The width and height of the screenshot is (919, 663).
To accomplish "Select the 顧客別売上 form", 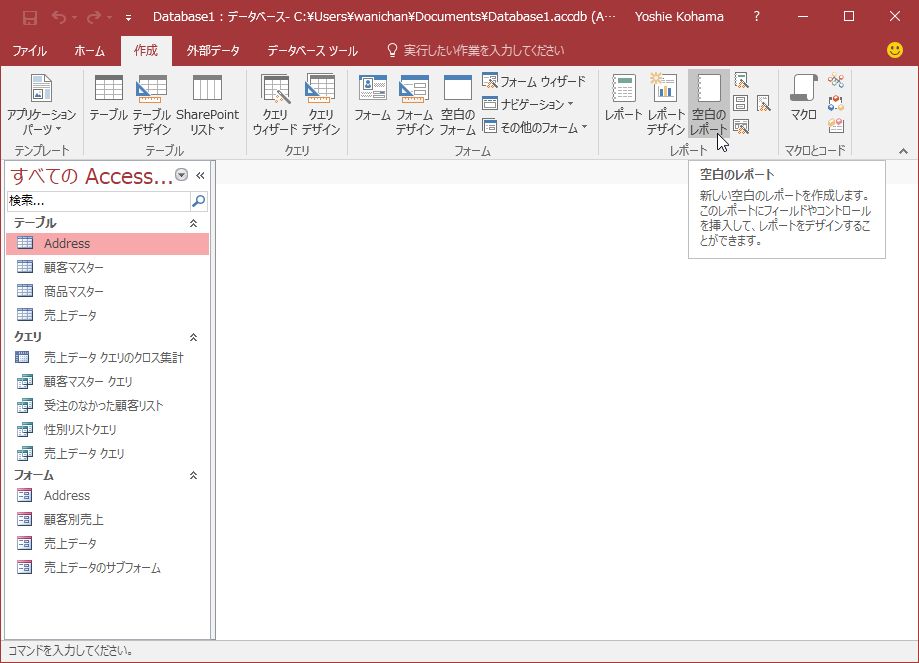I will point(107,519).
